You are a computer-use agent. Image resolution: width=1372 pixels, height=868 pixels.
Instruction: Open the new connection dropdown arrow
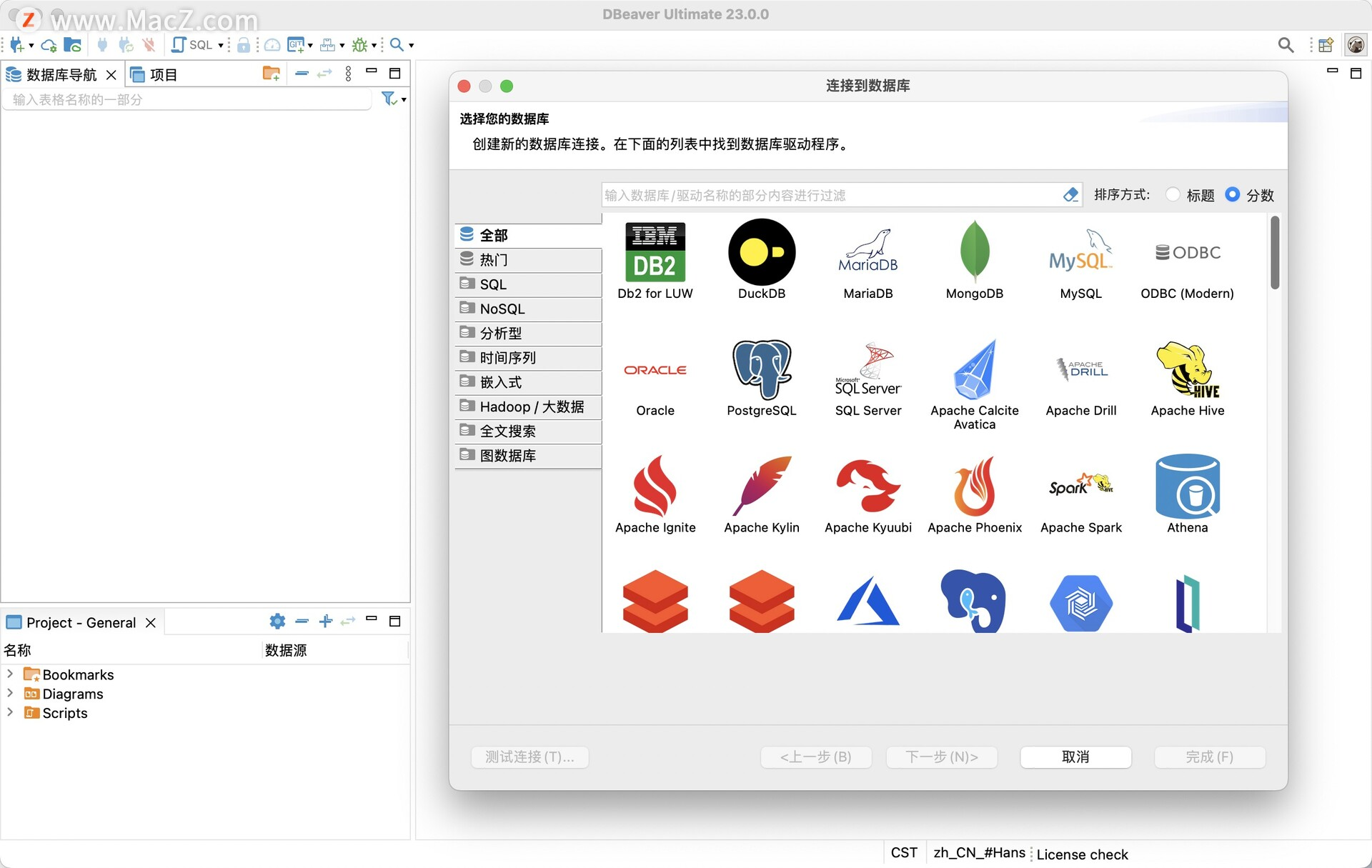(x=31, y=46)
